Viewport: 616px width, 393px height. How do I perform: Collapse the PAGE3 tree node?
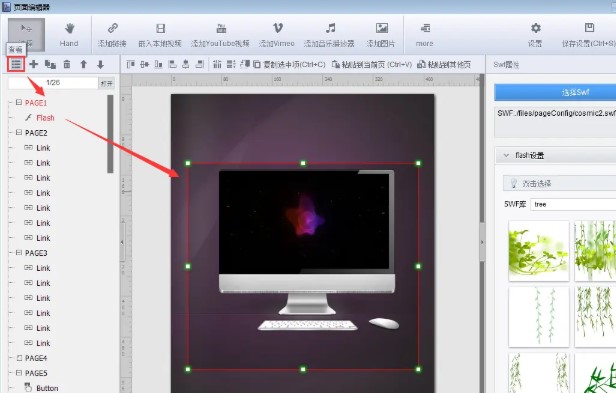18,253
